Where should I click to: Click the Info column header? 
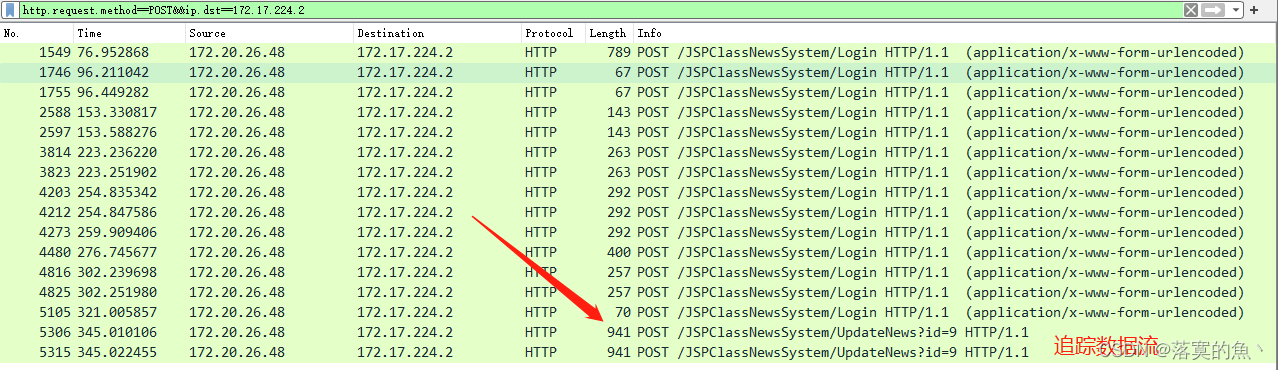coord(955,33)
